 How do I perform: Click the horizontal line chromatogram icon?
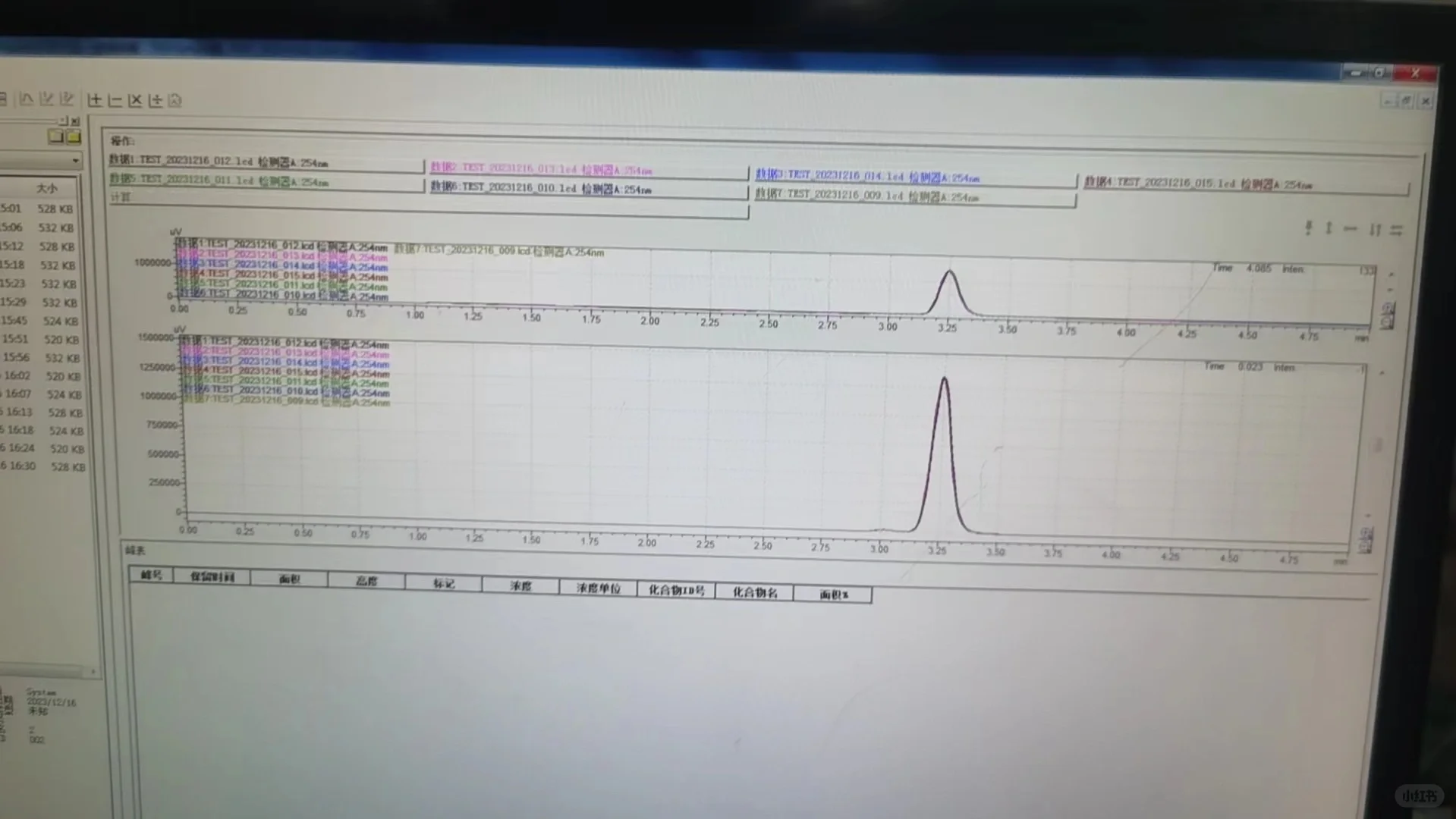point(1350,228)
